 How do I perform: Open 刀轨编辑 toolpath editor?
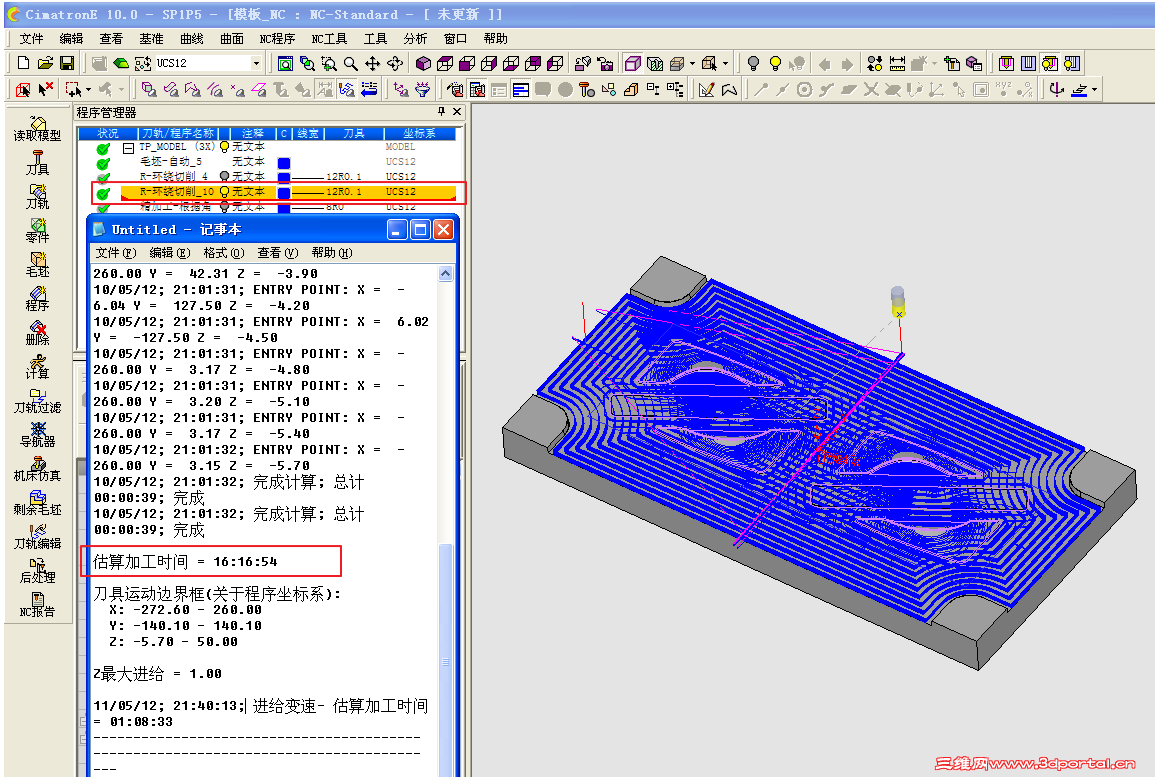(38, 536)
